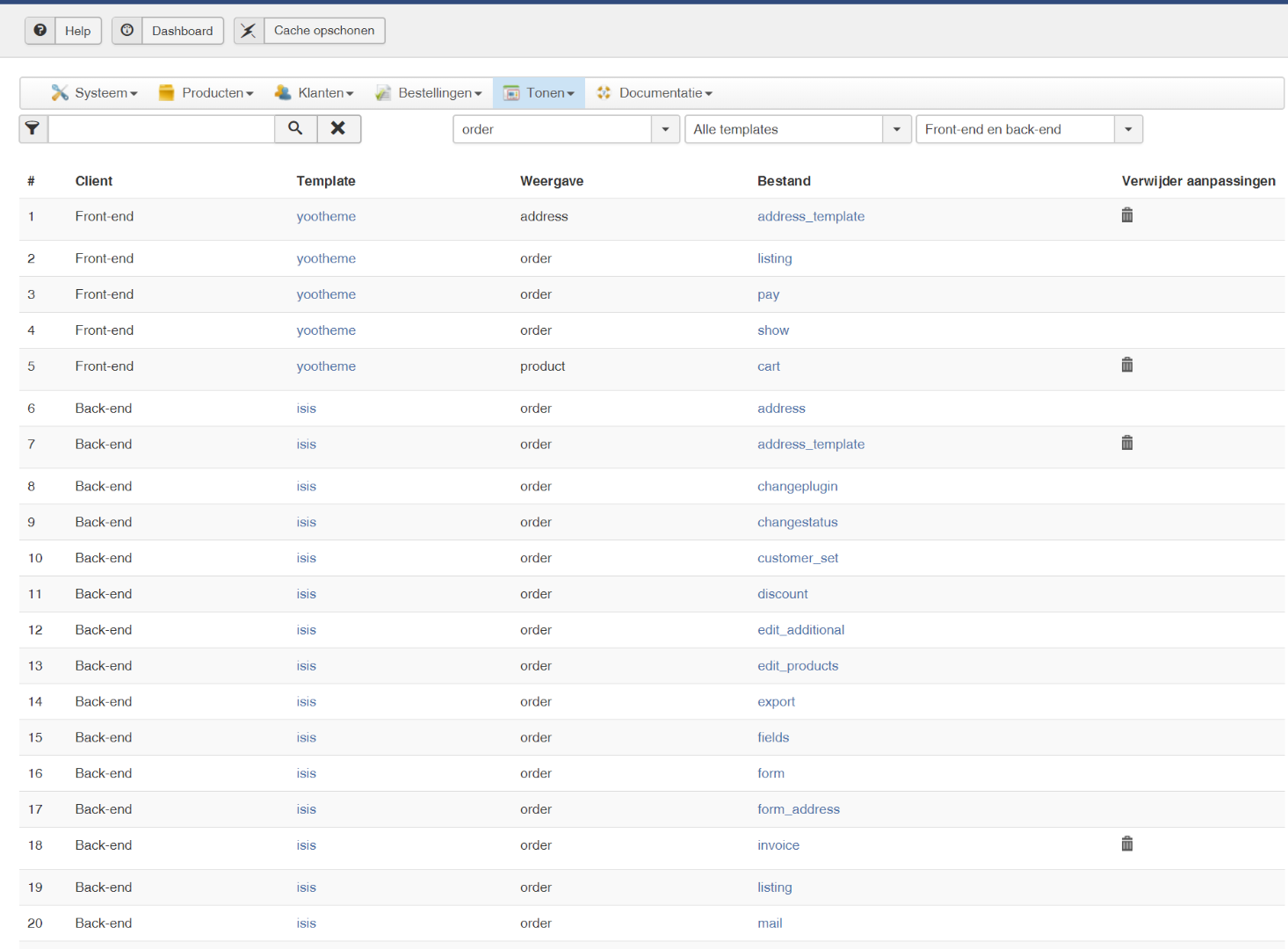This screenshot has width=1288, height=949.
Task: Click into the search filter text field
Action: pyautogui.click(x=162, y=129)
